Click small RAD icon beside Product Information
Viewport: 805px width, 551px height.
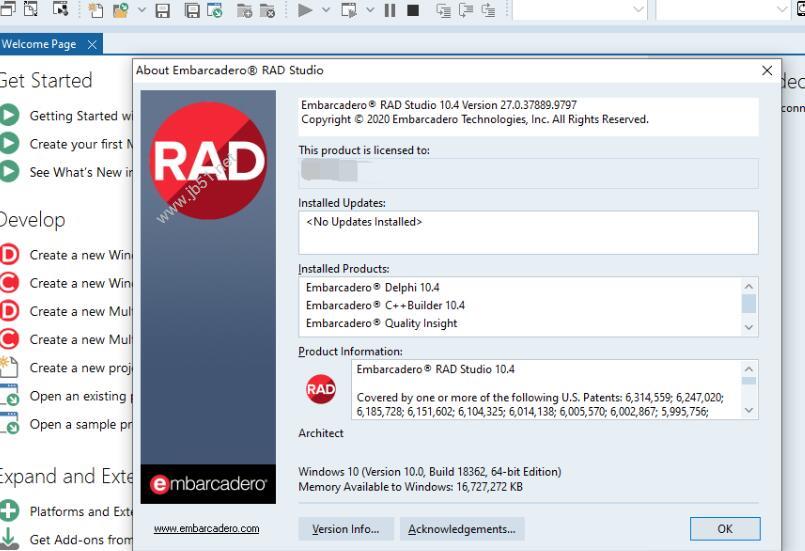click(321, 389)
